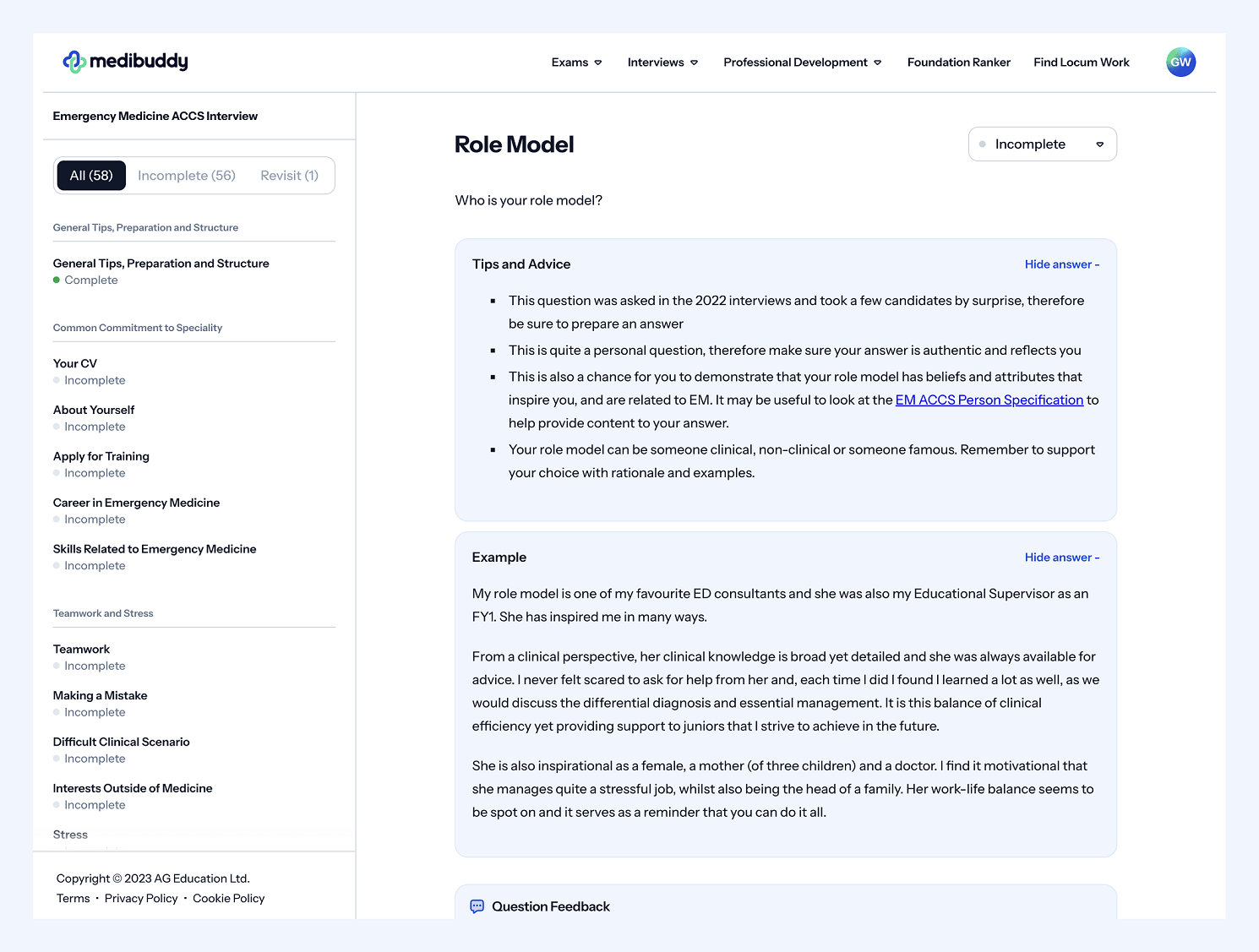The height and width of the screenshot is (952, 1259).
Task: Hide the Tips and Advice answer
Action: [1062, 264]
